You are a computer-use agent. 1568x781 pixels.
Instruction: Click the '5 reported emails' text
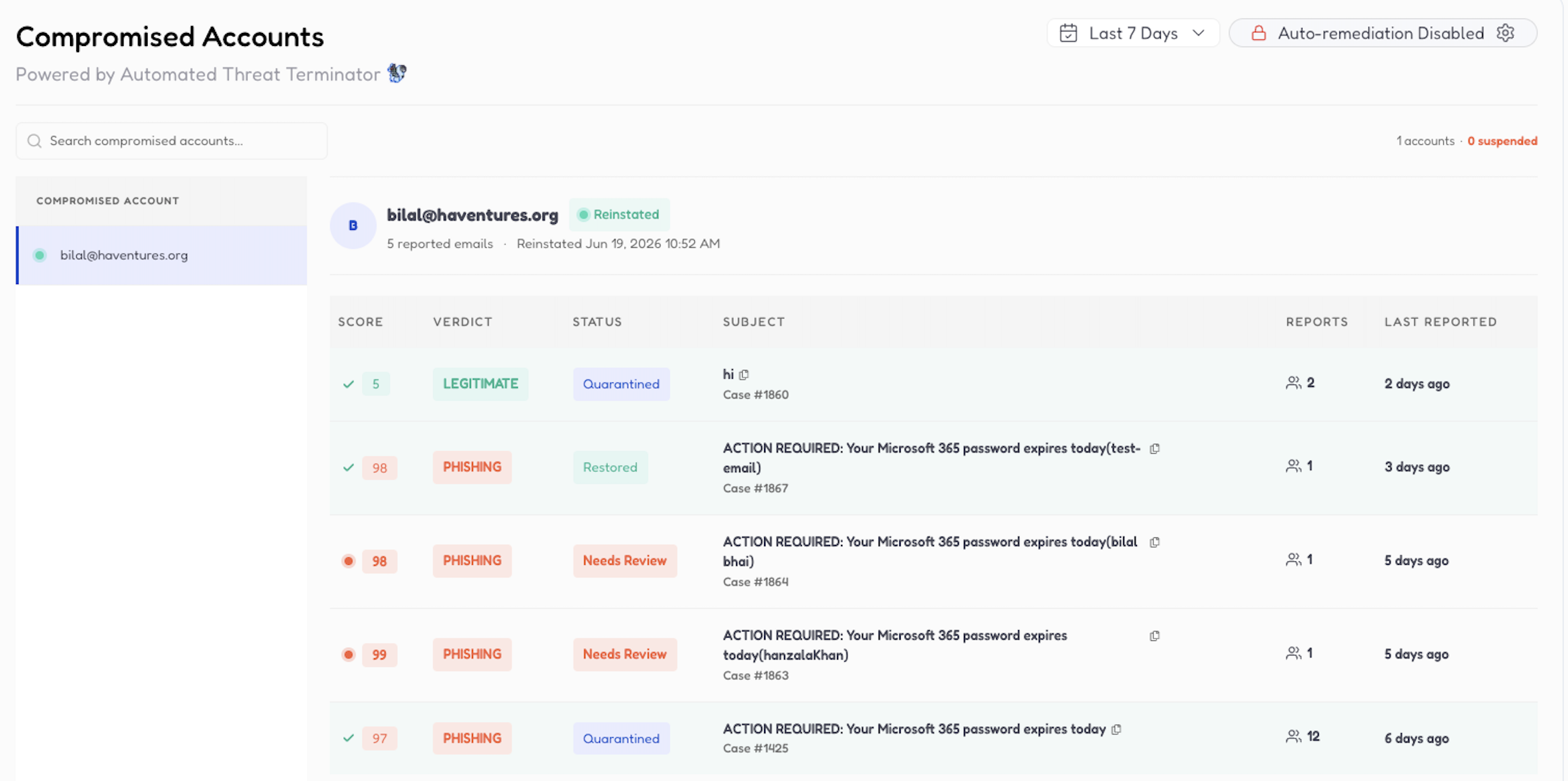(440, 244)
